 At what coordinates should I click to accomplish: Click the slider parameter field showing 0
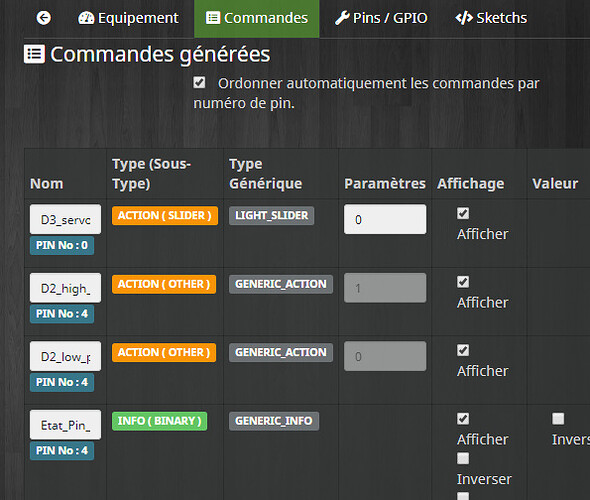pos(385,219)
